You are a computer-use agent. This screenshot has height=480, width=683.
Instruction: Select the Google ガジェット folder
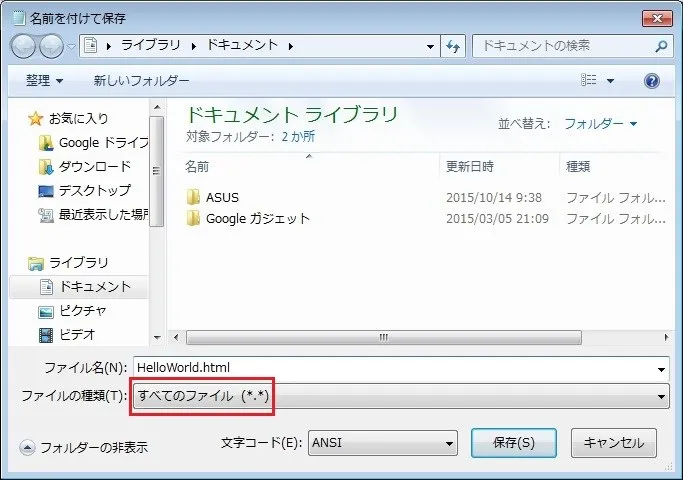[257, 218]
